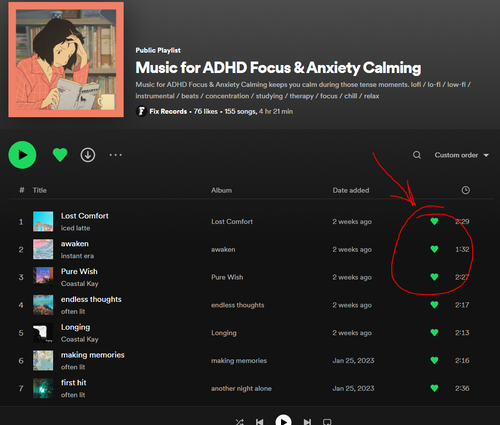The image size is (500, 425).
Task: Select the Lost Comfort song title
Action: point(85,216)
